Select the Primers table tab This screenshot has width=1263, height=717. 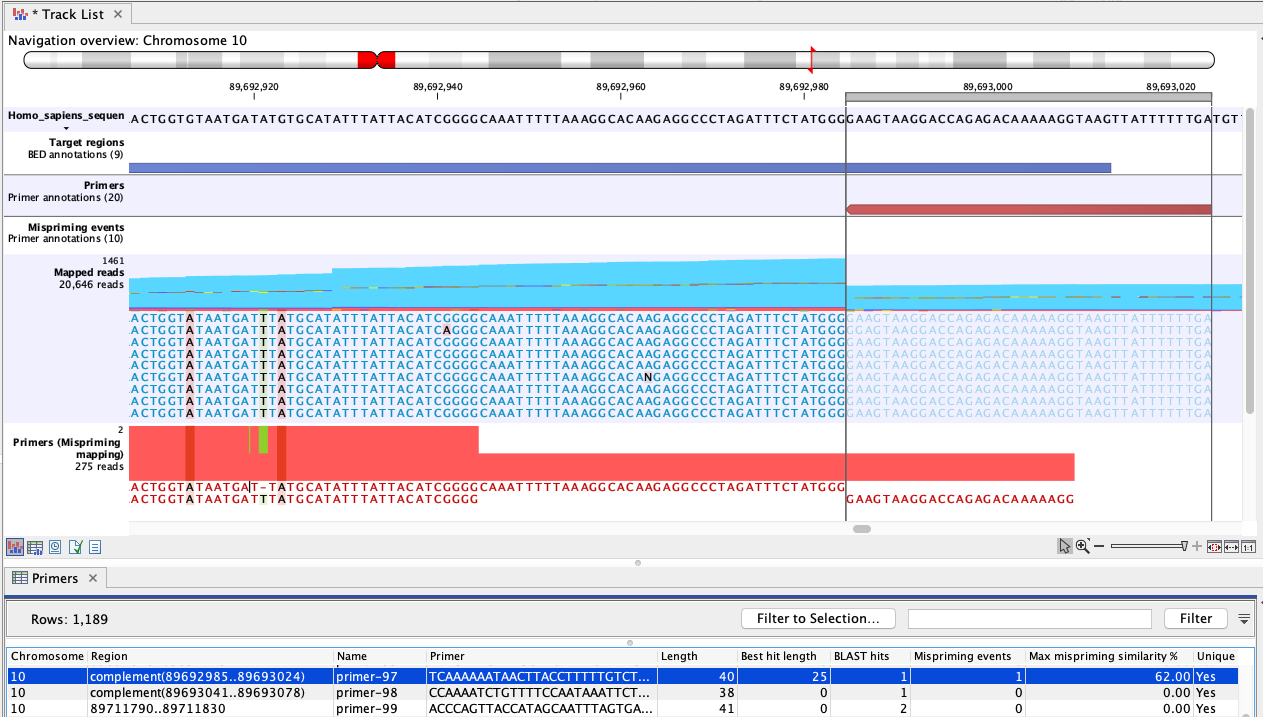coord(54,578)
